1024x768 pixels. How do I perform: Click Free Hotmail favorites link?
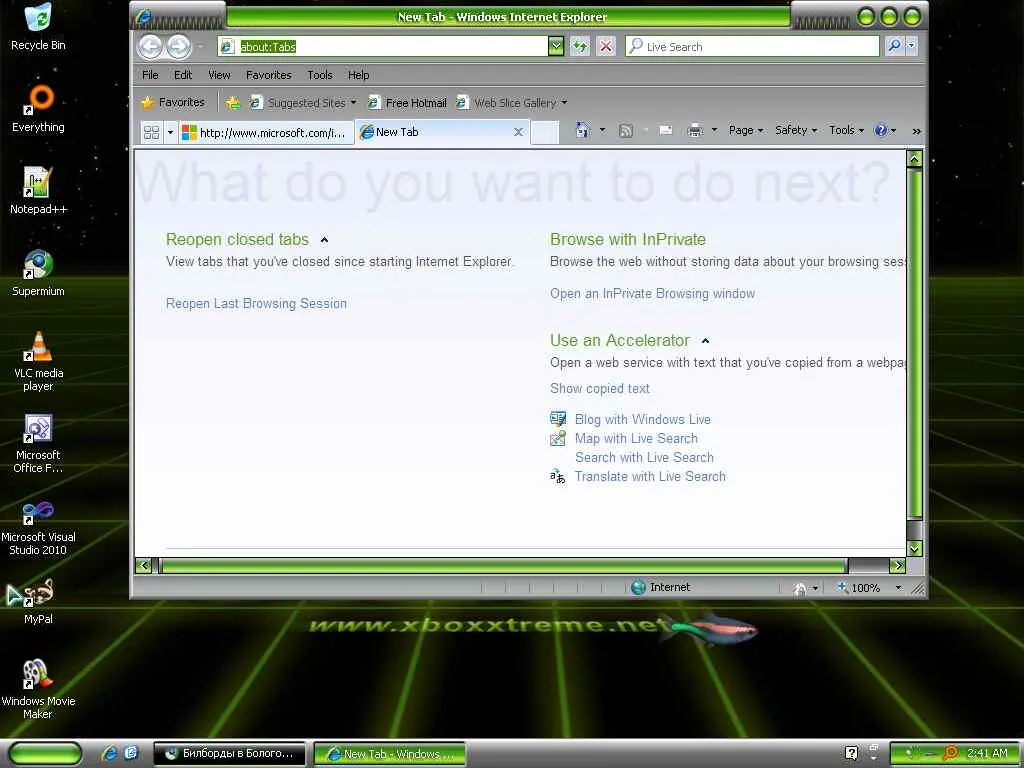coord(407,103)
